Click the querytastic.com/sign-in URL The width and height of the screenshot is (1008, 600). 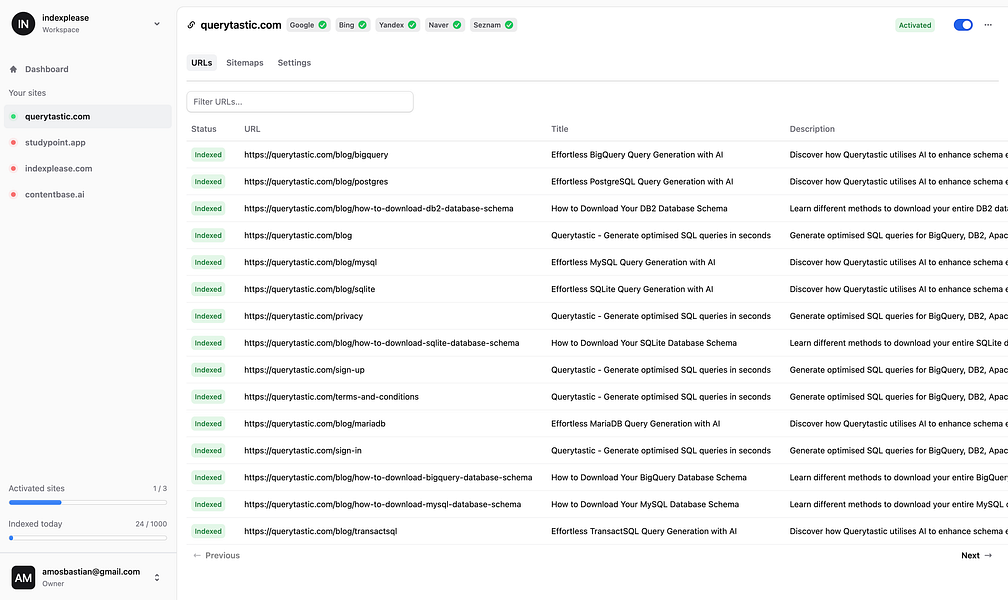pos(303,451)
